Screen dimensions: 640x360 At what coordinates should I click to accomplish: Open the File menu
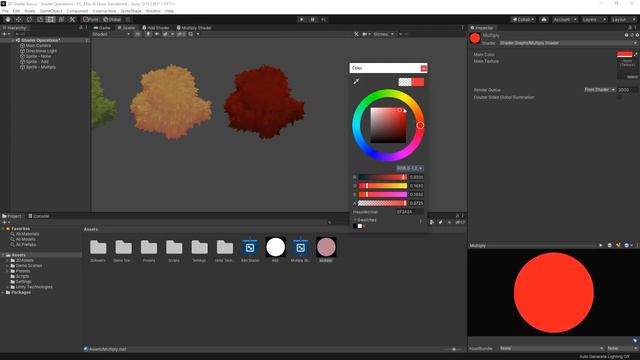(5, 11)
